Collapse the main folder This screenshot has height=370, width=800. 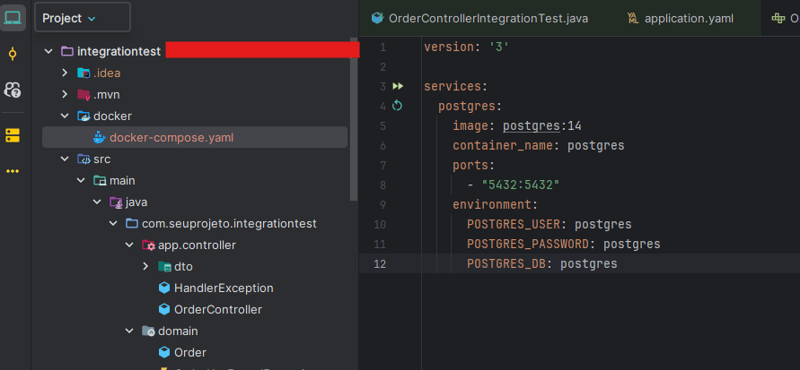coord(81,181)
